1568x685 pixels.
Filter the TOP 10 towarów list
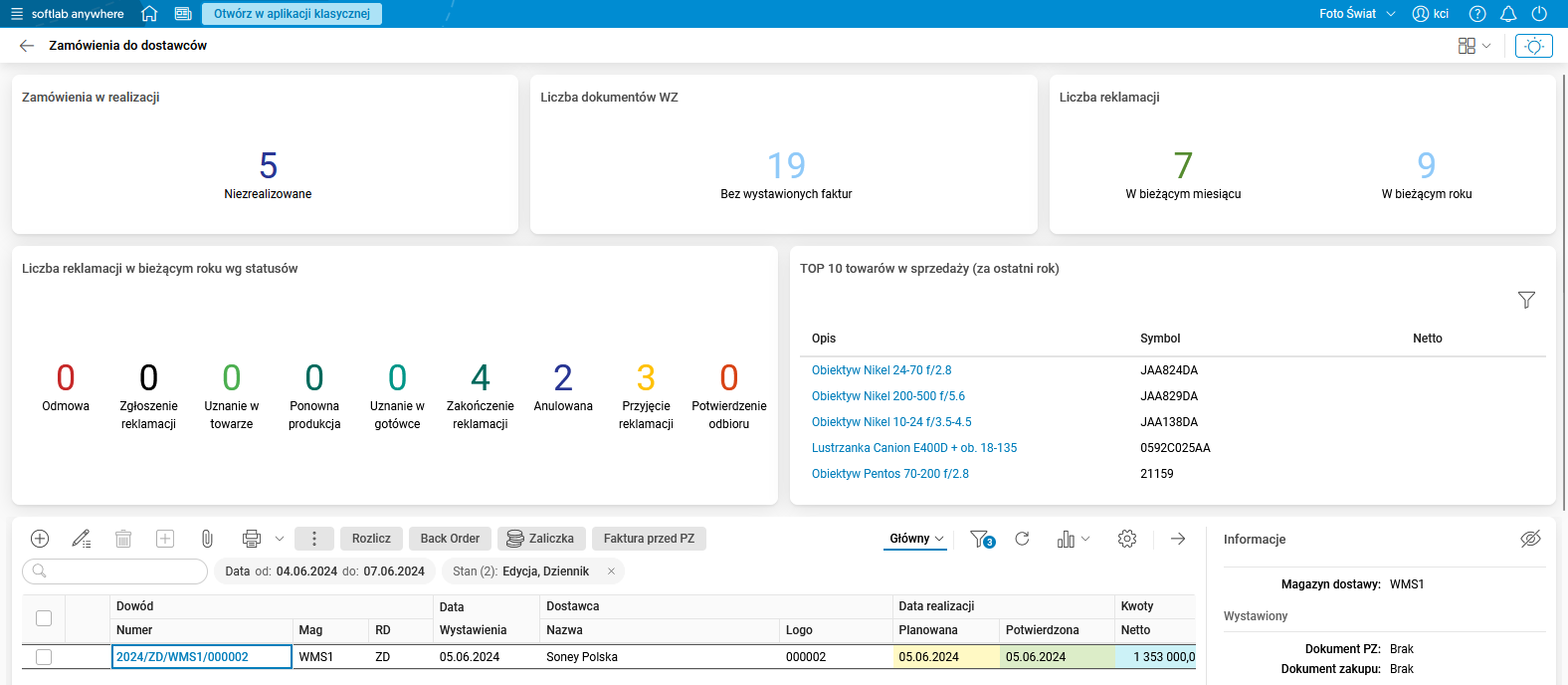[x=1526, y=300]
